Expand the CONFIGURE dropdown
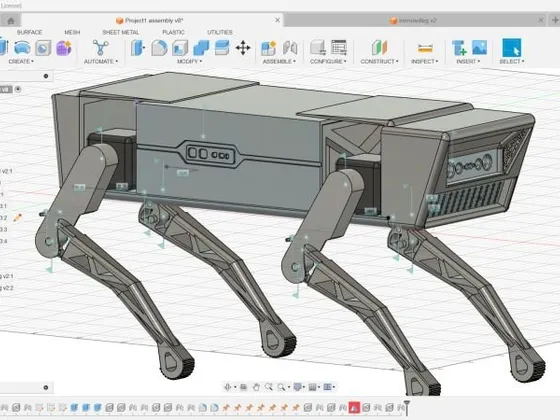Viewport: 560px width, 420px height. 328,61
